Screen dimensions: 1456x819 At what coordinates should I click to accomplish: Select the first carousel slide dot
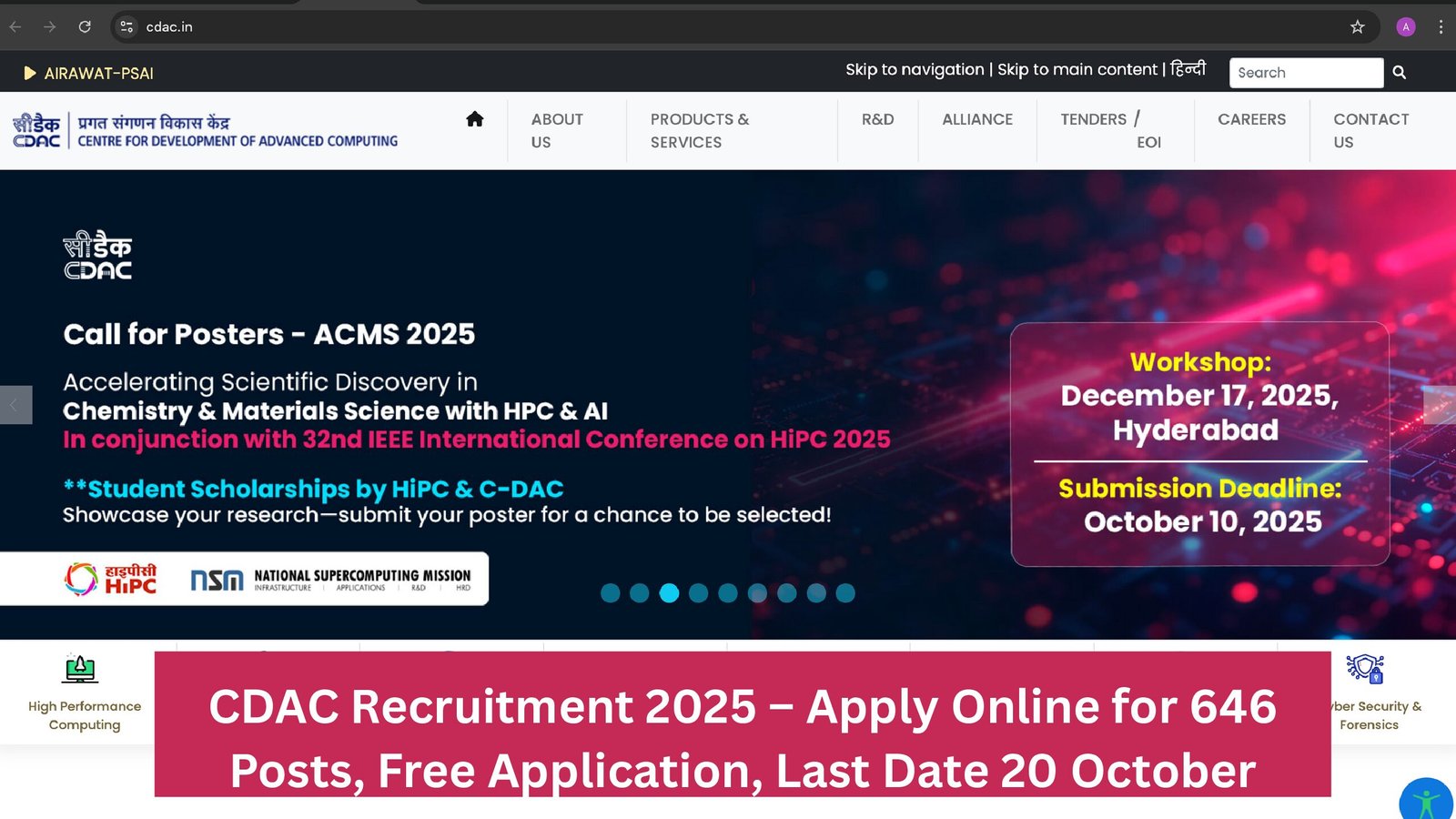click(611, 593)
